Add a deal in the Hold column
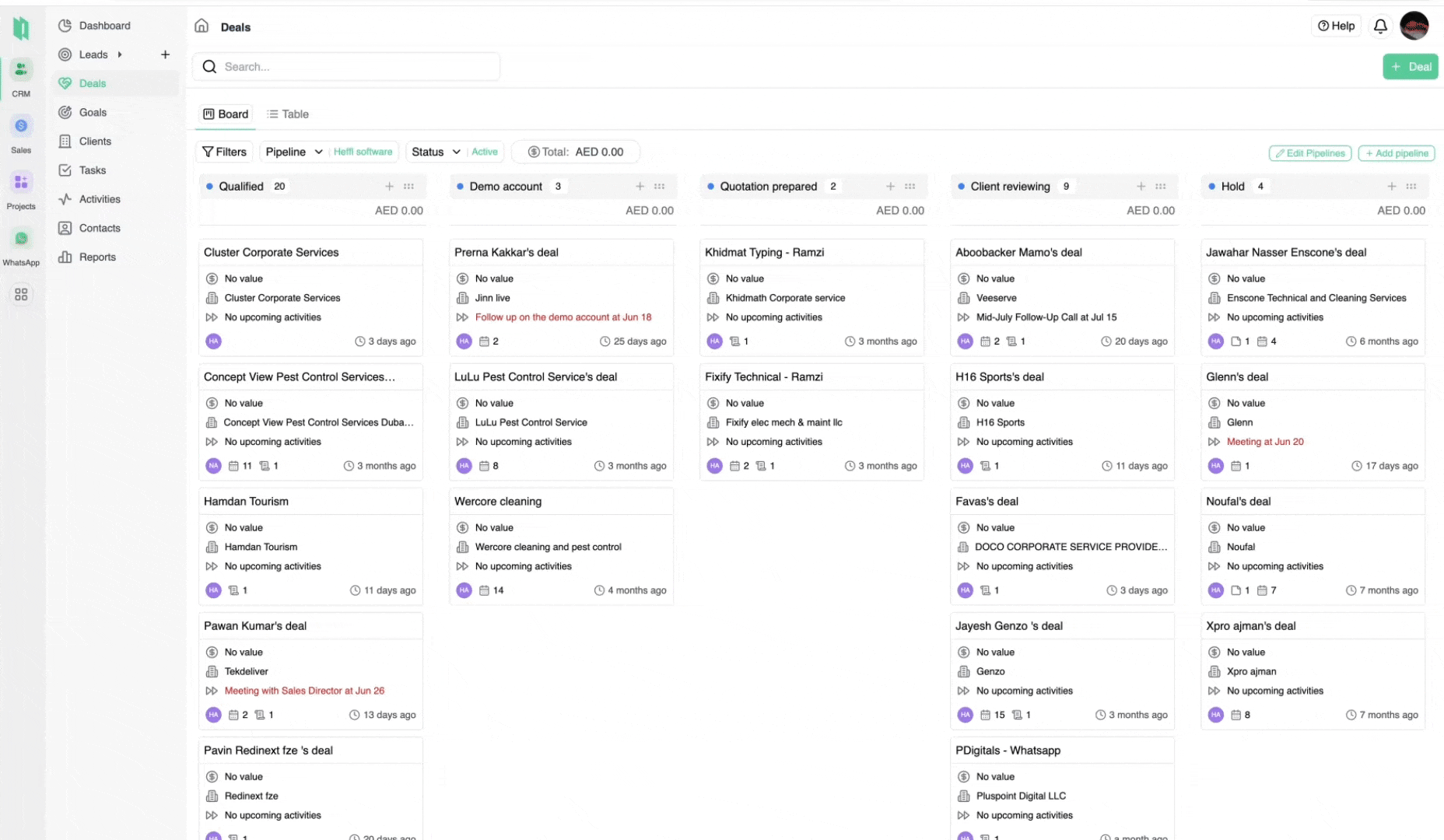Image resolution: width=1444 pixels, height=840 pixels. tap(1391, 186)
